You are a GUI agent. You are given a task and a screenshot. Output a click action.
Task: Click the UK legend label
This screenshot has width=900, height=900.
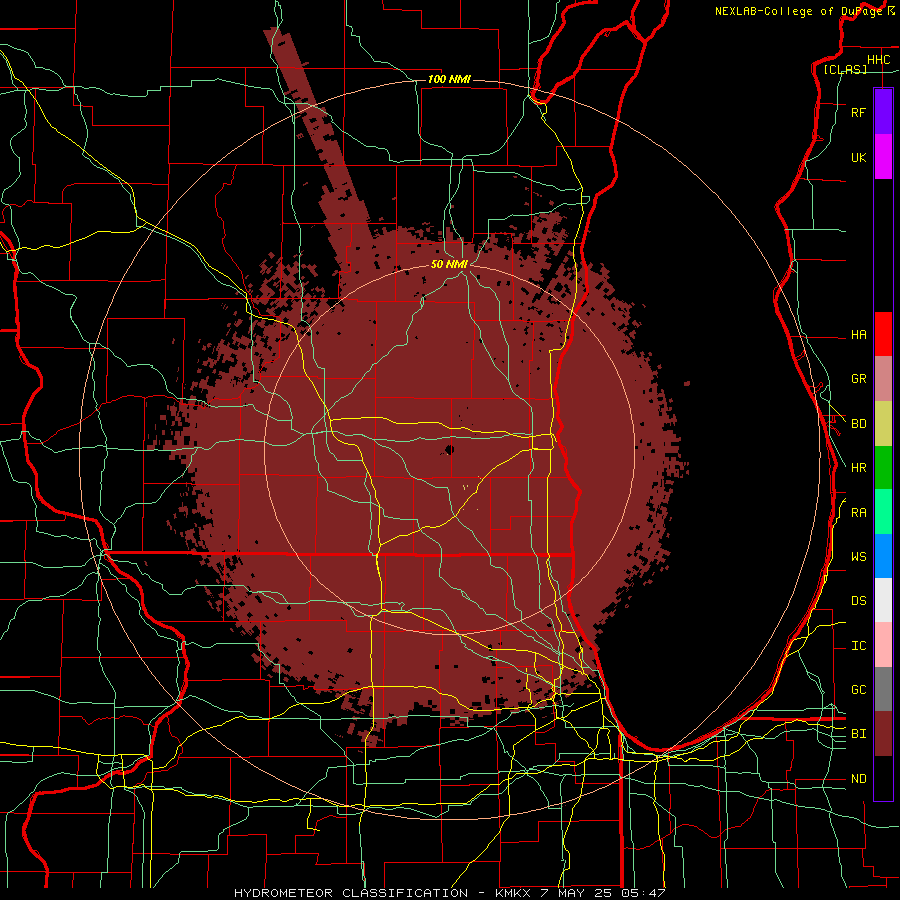point(858,157)
